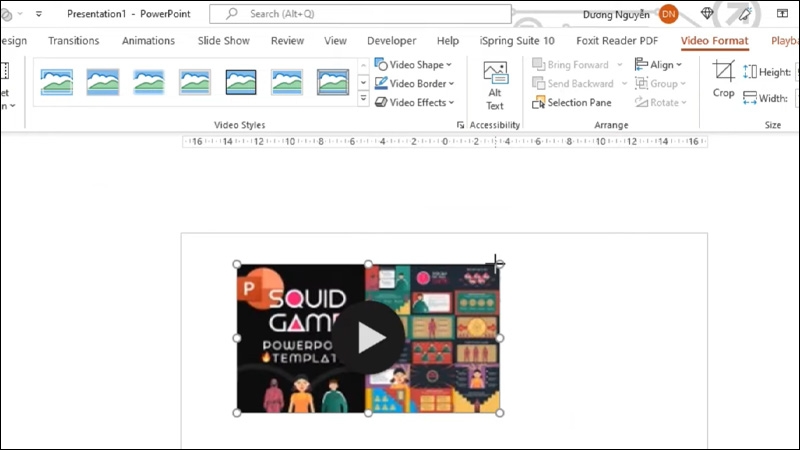Click the Search box
The width and height of the screenshot is (800, 450).
[x=360, y=14]
